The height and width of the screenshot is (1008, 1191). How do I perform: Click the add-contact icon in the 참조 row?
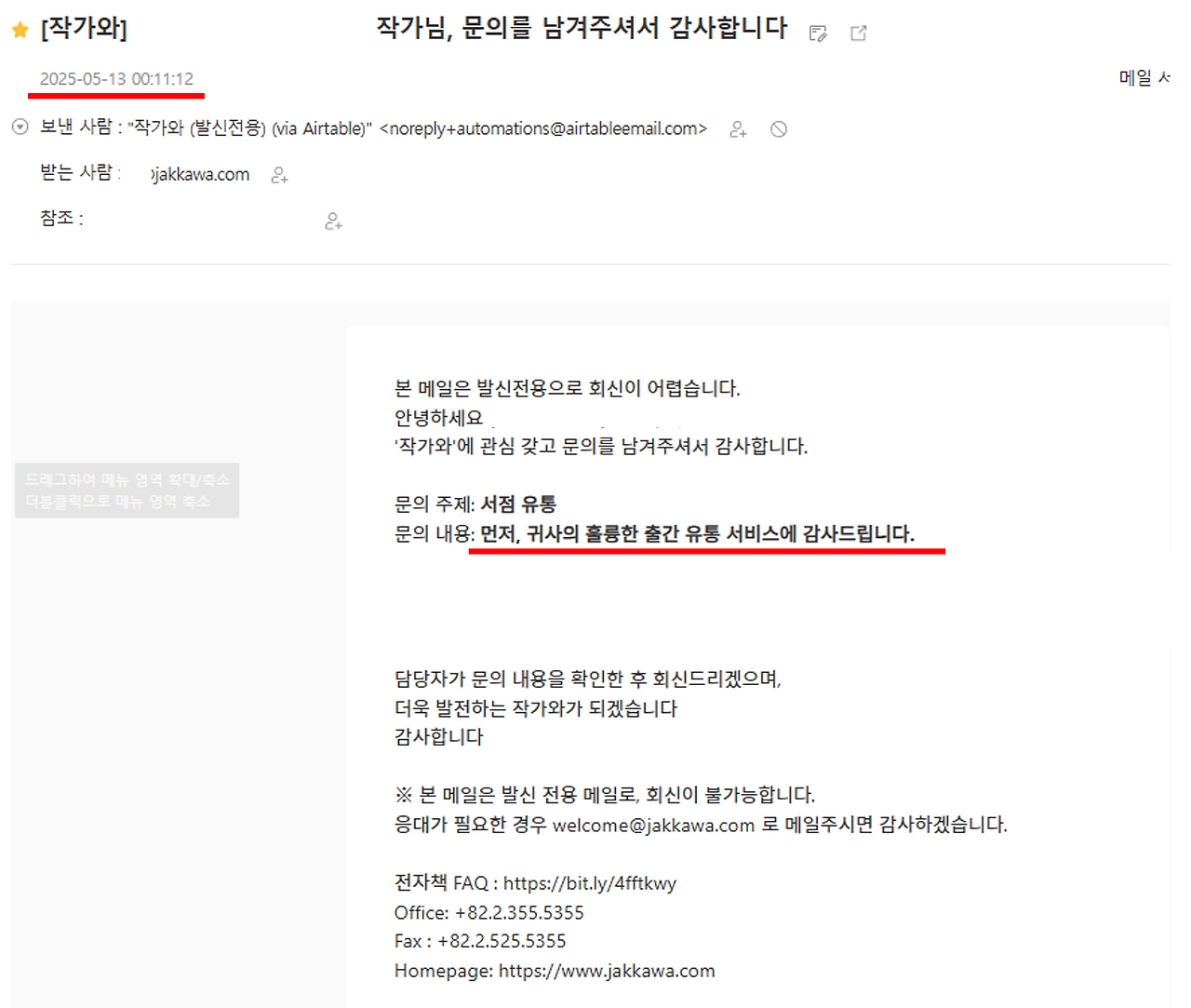click(x=331, y=222)
